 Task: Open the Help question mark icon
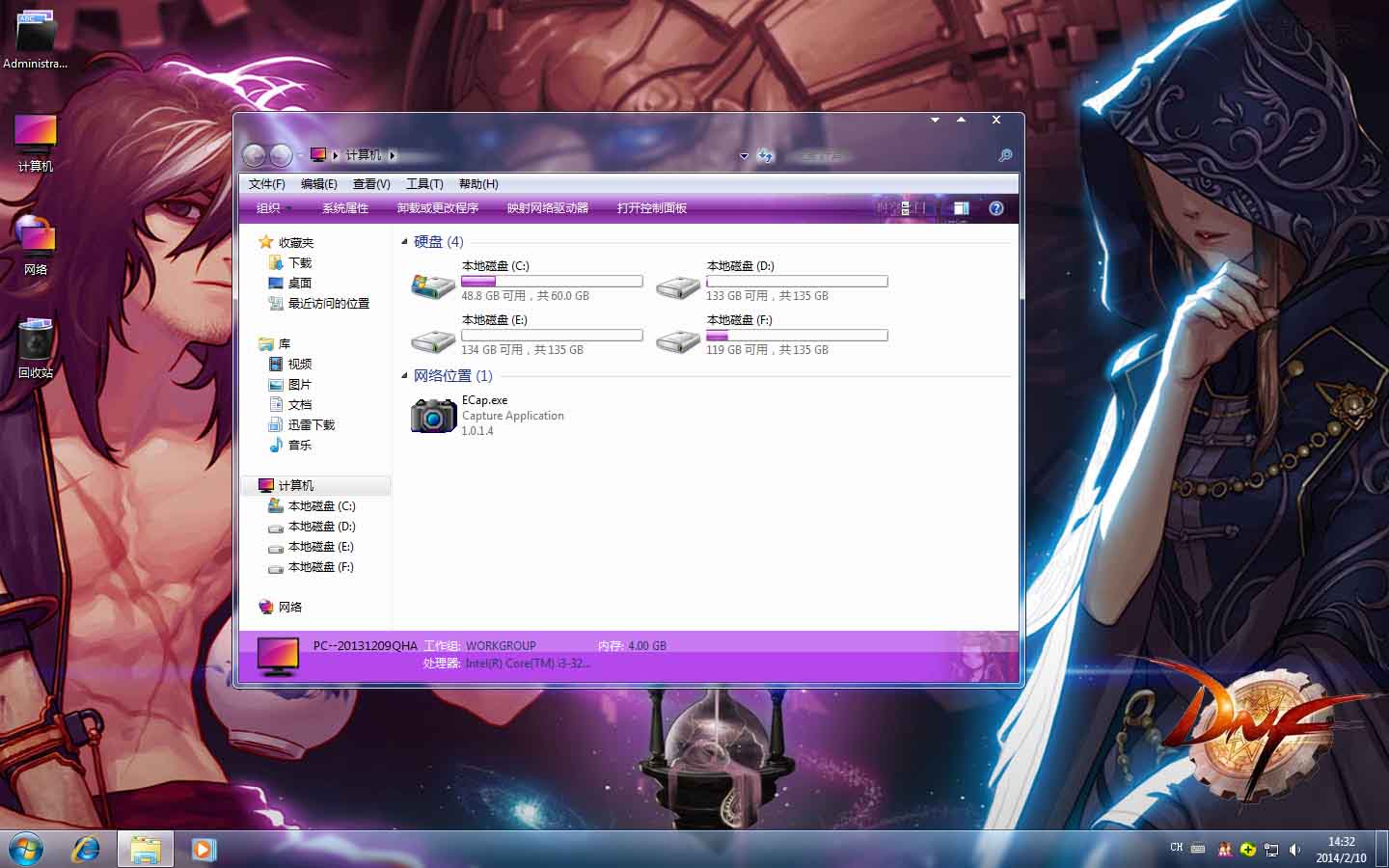click(x=996, y=208)
